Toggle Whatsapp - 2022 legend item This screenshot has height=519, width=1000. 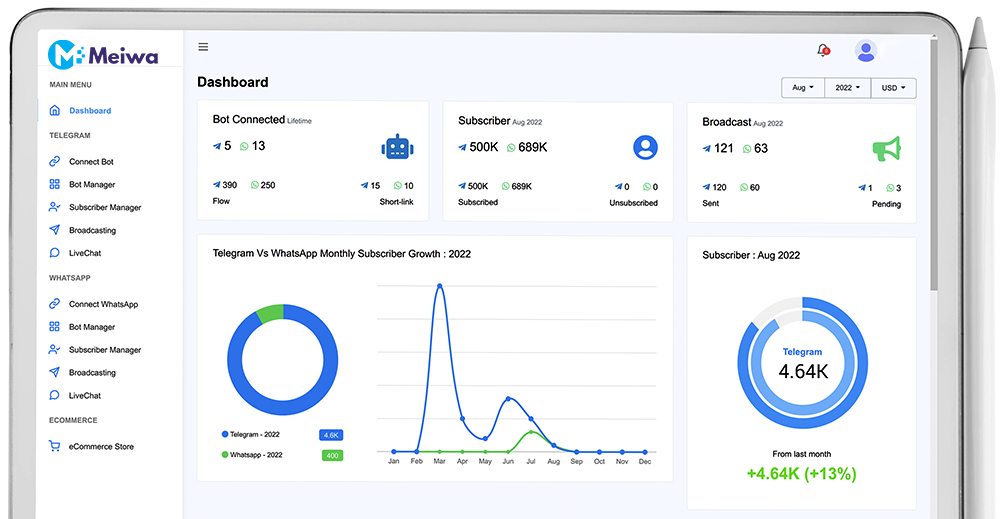click(252, 455)
